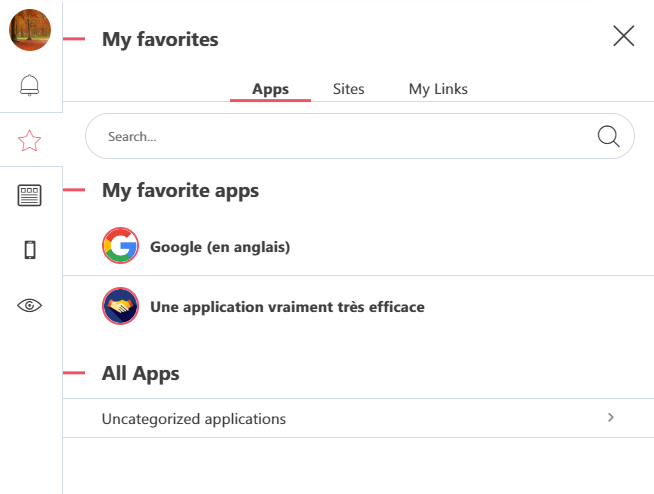Close the My favorites panel
The width and height of the screenshot is (654, 494).
tap(624, 36)
